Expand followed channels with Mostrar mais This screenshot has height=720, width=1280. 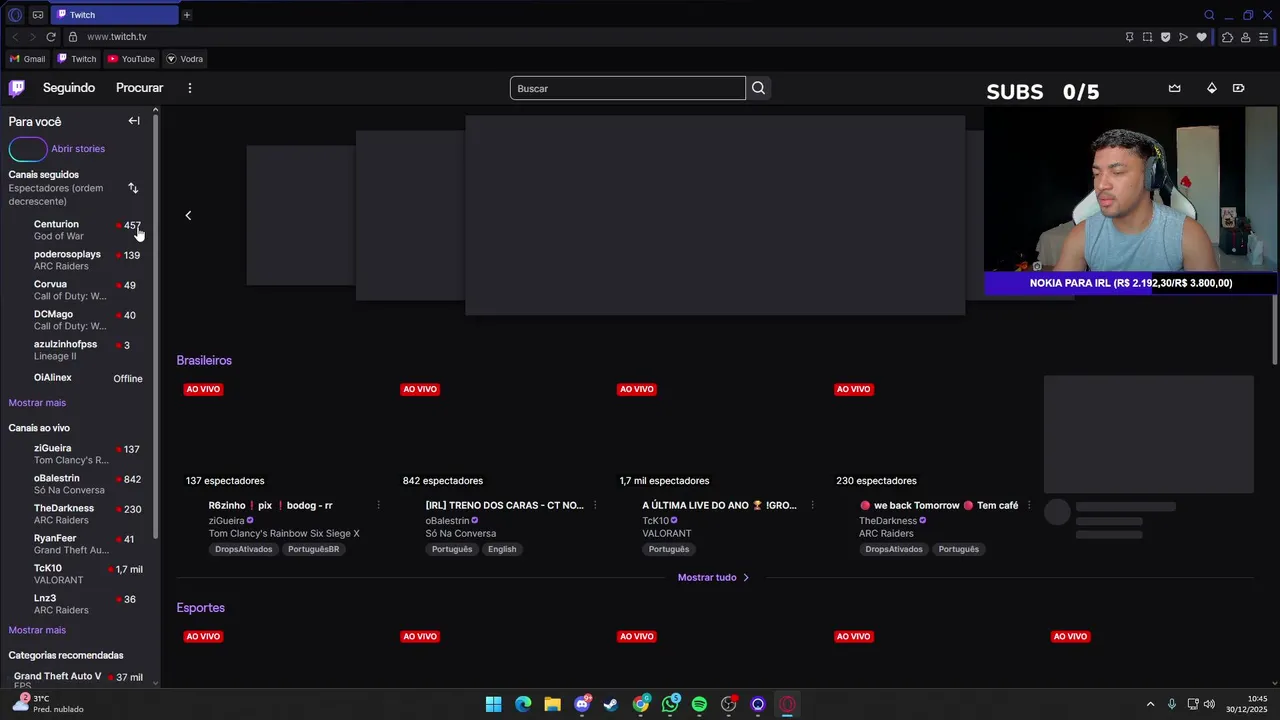click(x=37, y=403)
